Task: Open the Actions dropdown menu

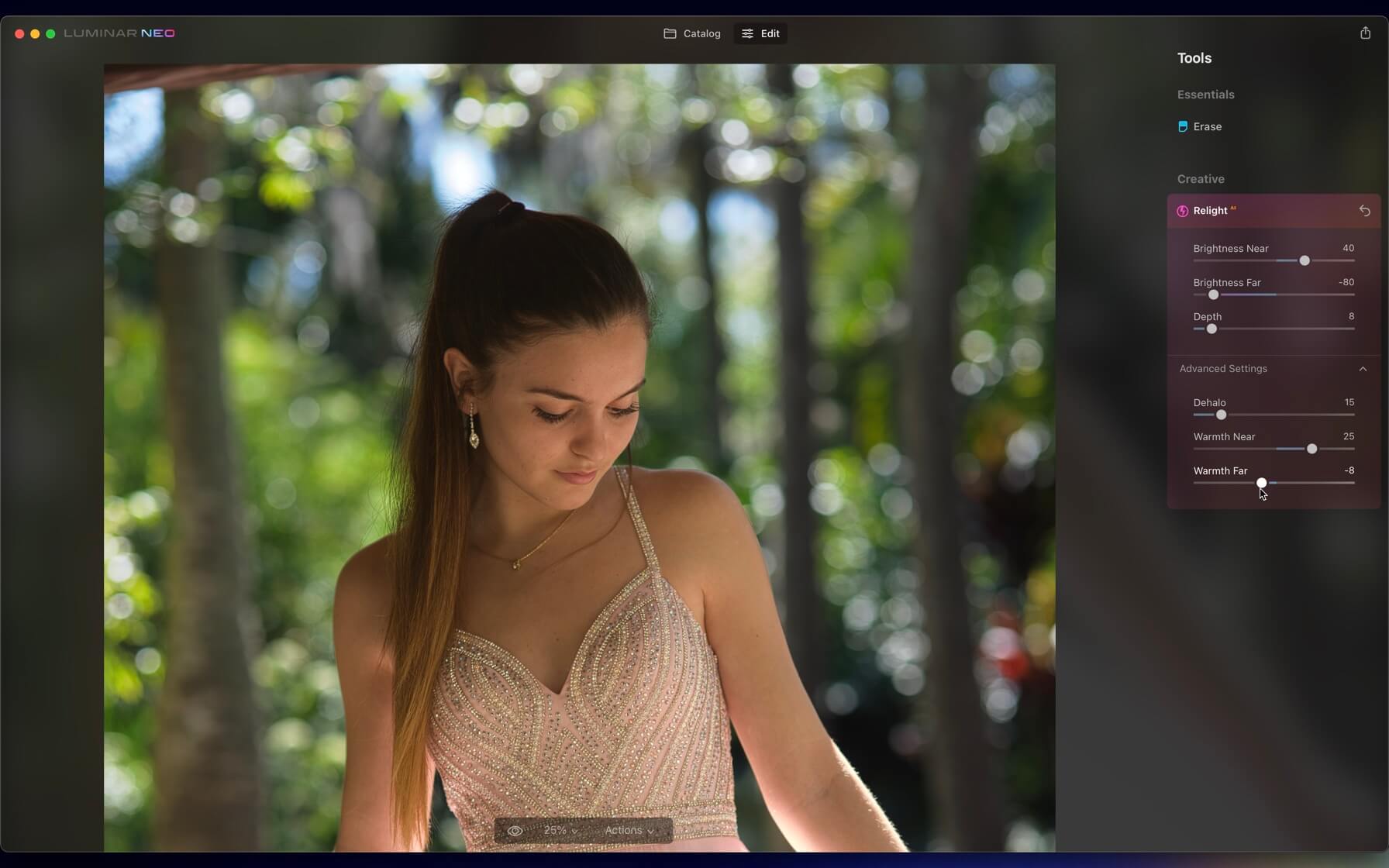Action: coord(629,830)
